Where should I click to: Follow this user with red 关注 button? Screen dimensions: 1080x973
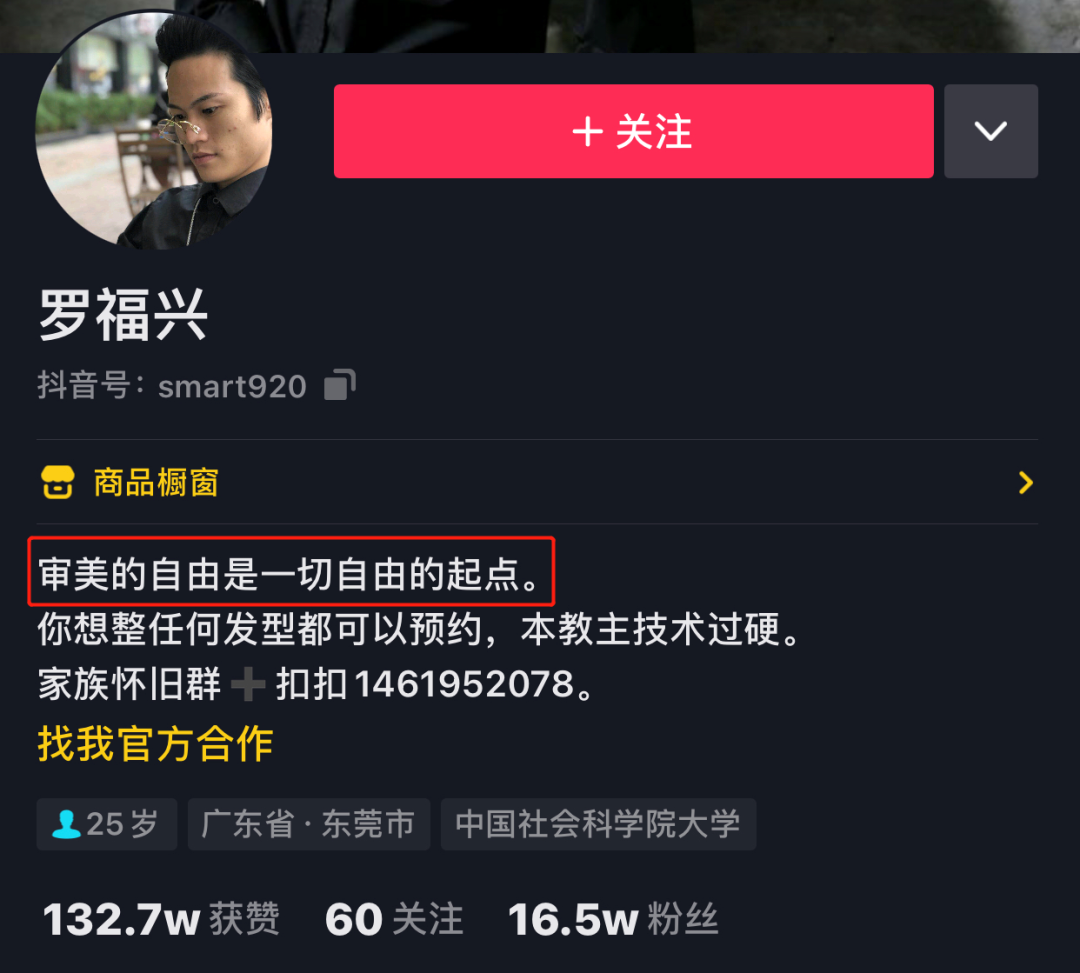pos(634,132)
